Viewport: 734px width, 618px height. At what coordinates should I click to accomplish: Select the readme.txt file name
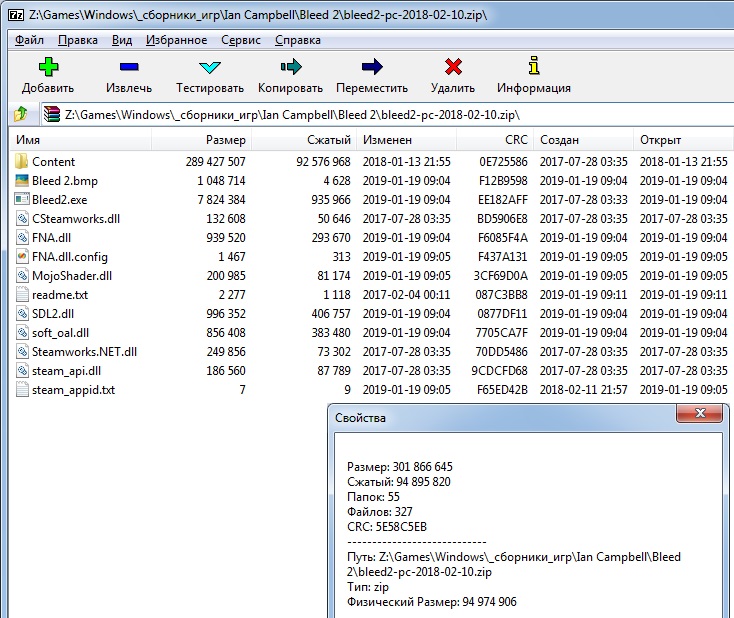[x=60, y=295]
